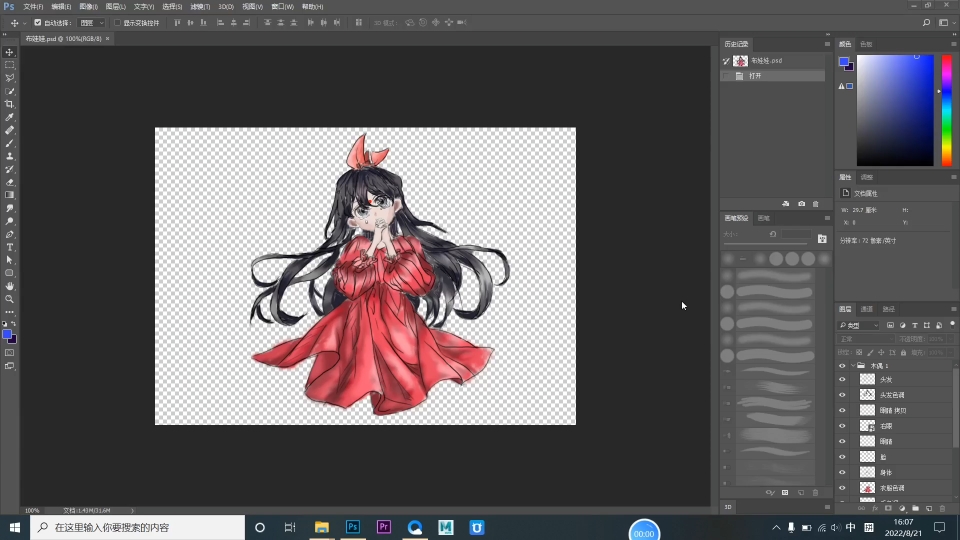Open Premiere Pro from the taskbar
Image resolution: width=960 pixels, height=540 pixels.
pyautogui.click(x=383, y=527)
